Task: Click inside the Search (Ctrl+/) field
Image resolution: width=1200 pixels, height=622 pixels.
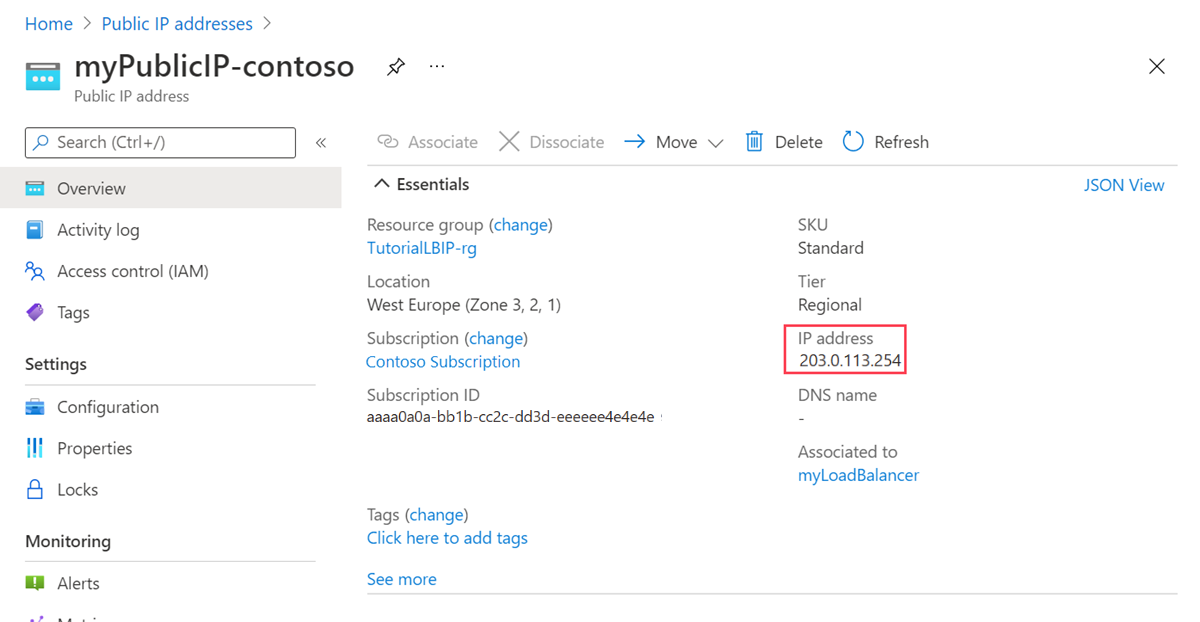Action: [x=160, y=142]
